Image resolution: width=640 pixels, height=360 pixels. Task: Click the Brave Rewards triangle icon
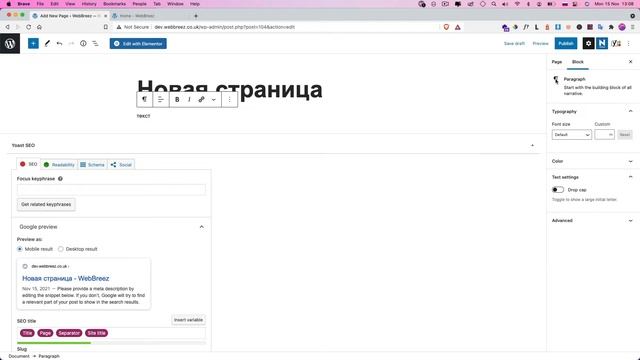point(458,27)
